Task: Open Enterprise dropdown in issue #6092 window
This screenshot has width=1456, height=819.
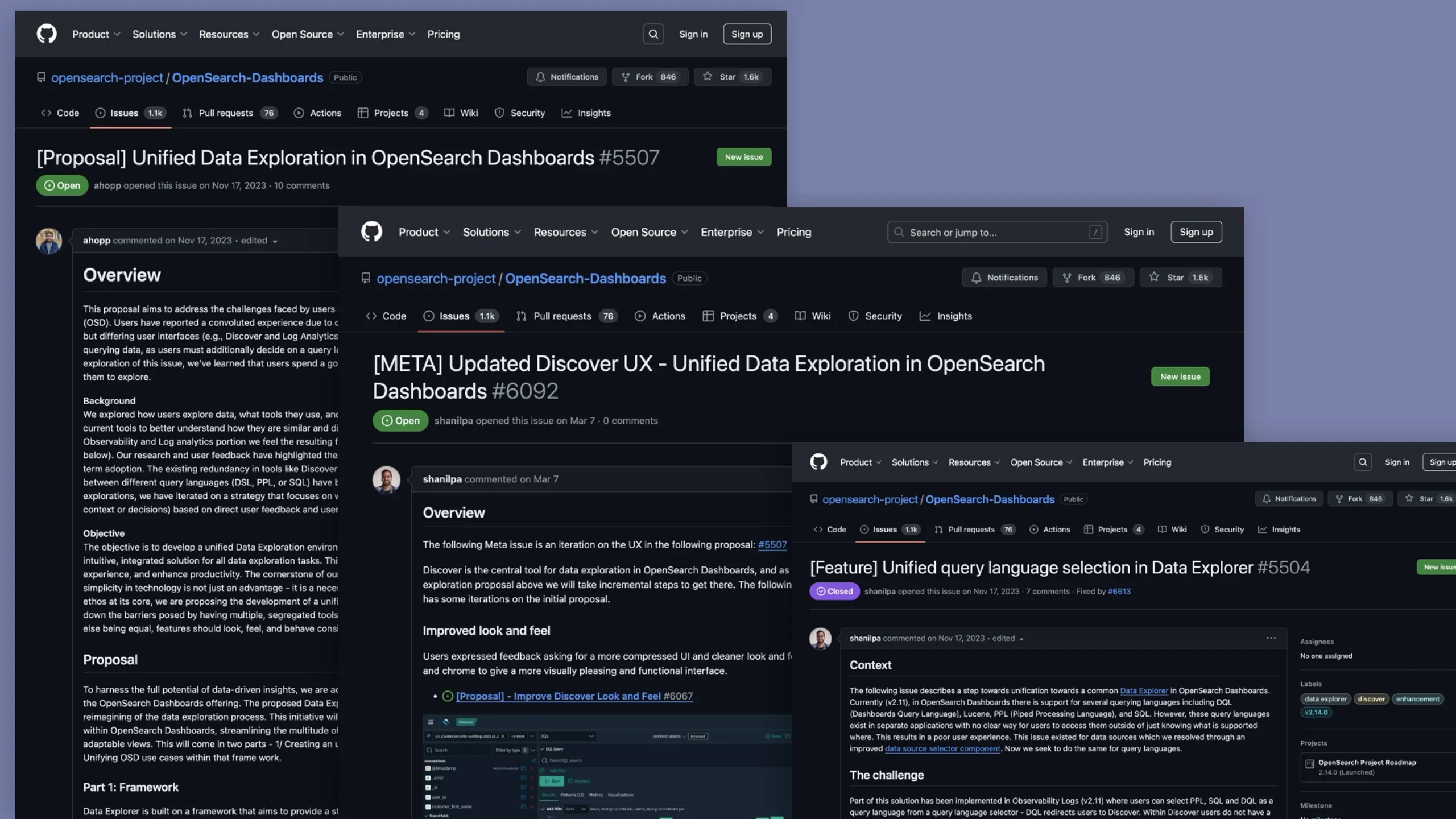Action: click(x=733, y=232)
